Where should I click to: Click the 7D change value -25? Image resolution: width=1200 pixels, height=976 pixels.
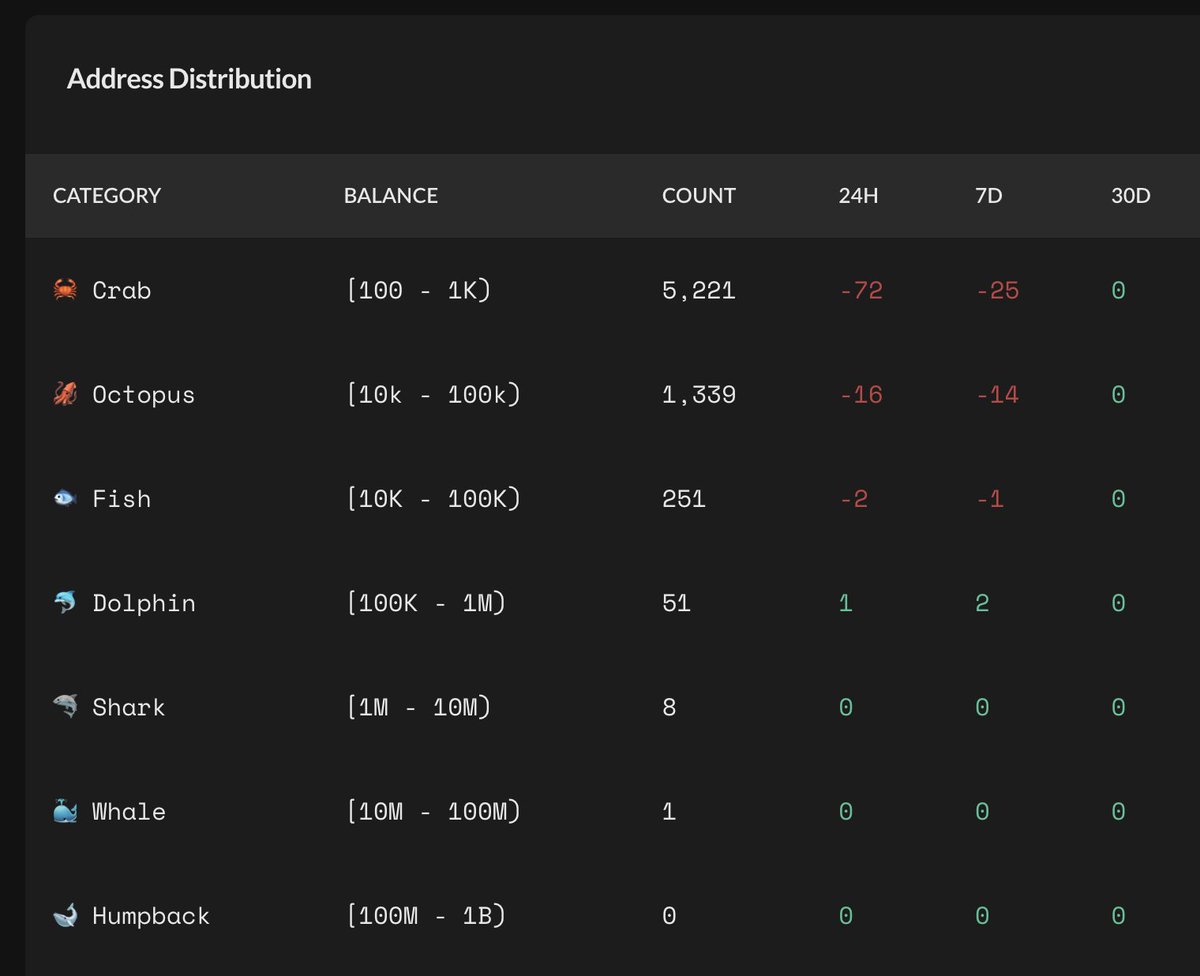point(997,291)
